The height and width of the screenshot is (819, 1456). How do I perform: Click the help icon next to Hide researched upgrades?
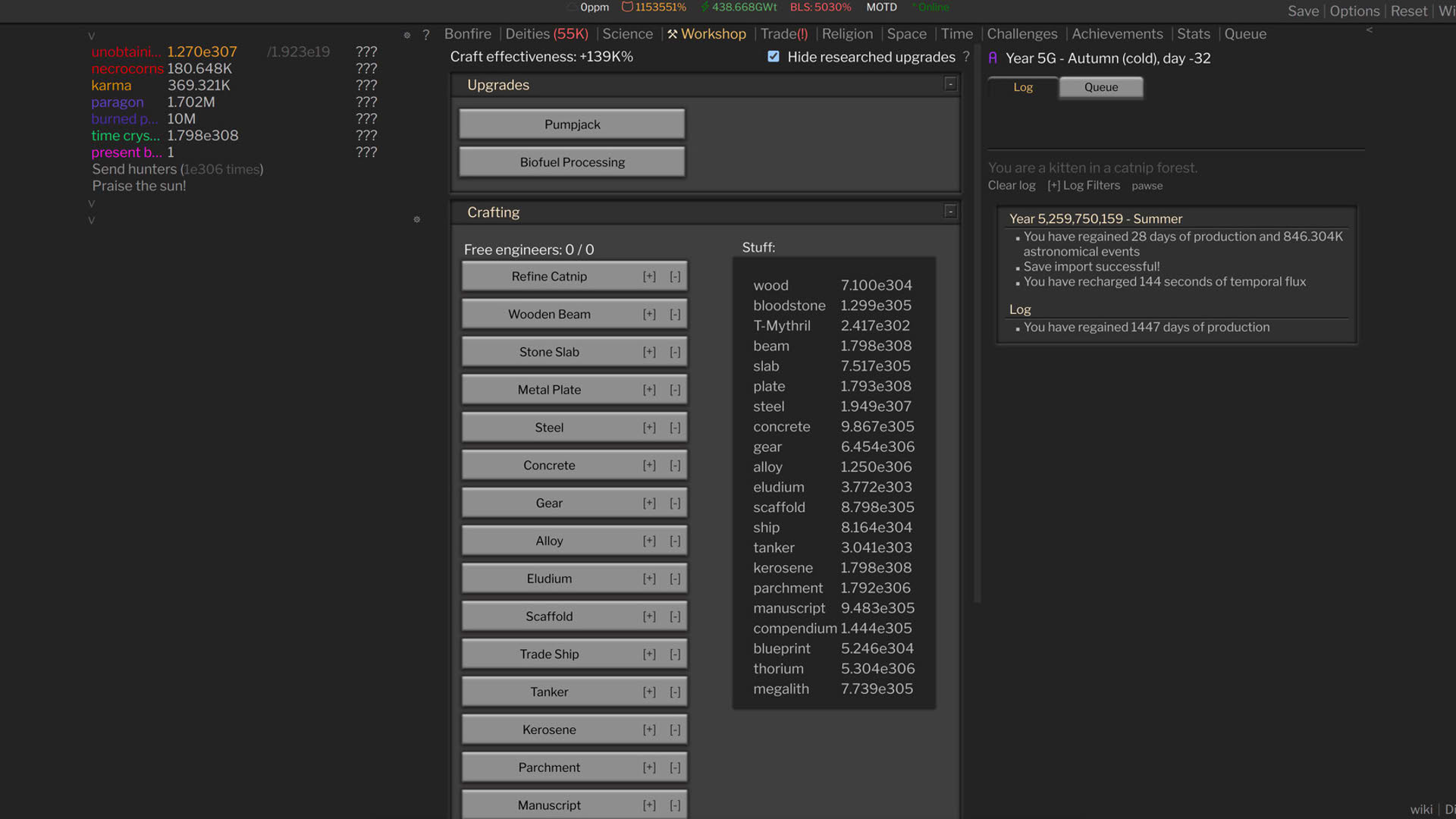tap(966, 57)
